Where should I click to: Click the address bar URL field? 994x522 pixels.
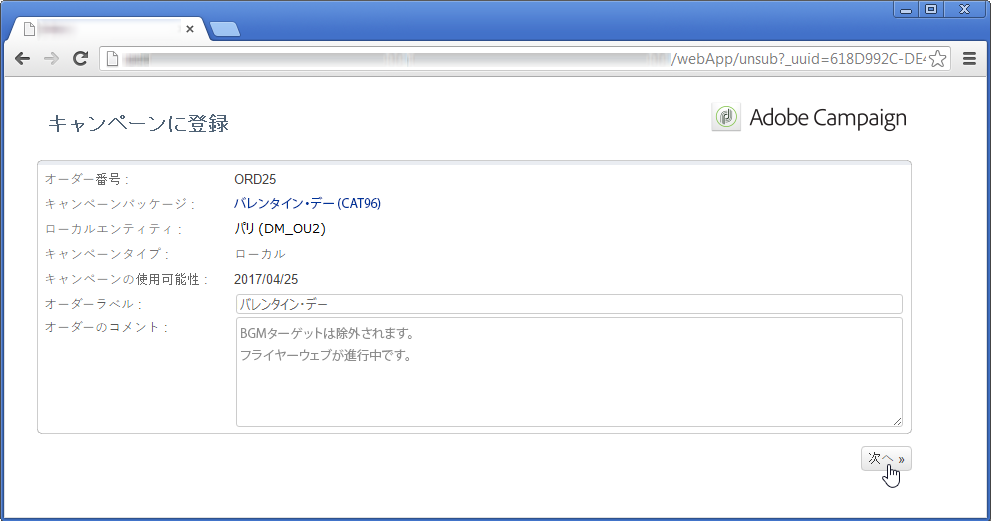click(x=524, y=59)
